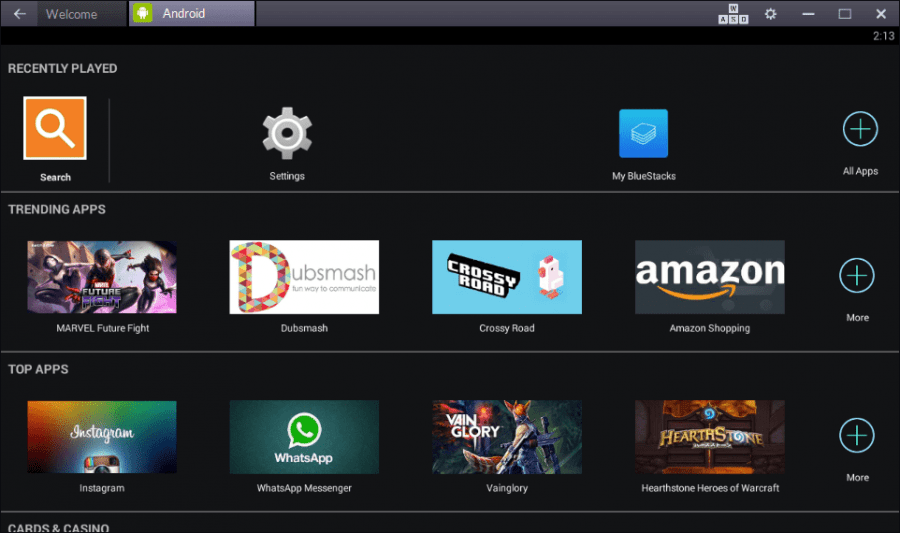Launch the My BlueStacks app icon
900x533 pixels.
(x=643, y=133)
